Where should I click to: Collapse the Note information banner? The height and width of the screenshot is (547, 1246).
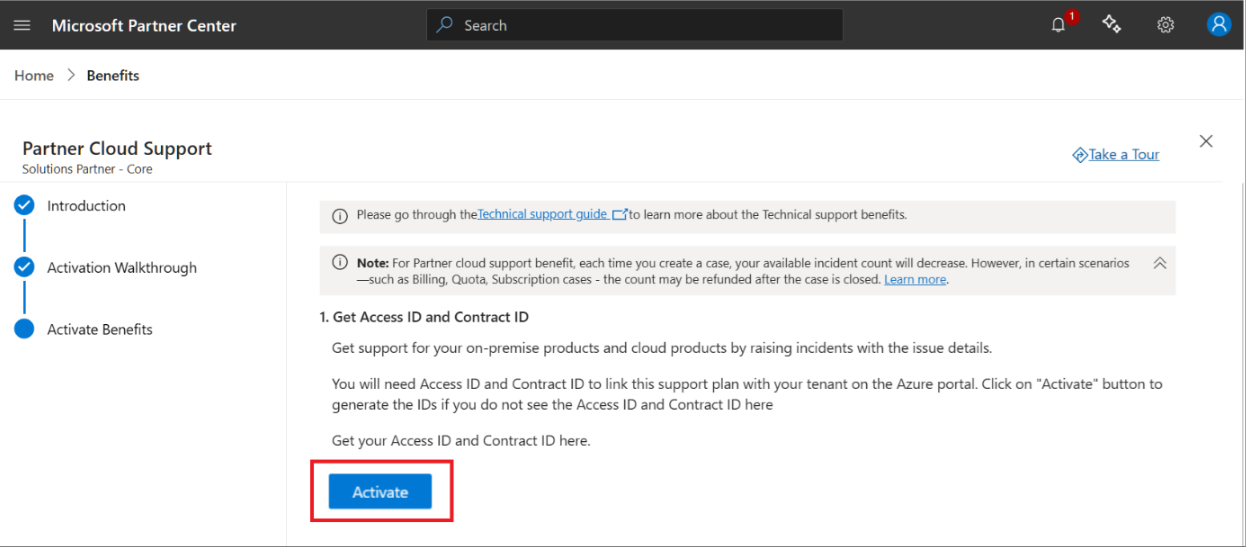pos(1160,263)
